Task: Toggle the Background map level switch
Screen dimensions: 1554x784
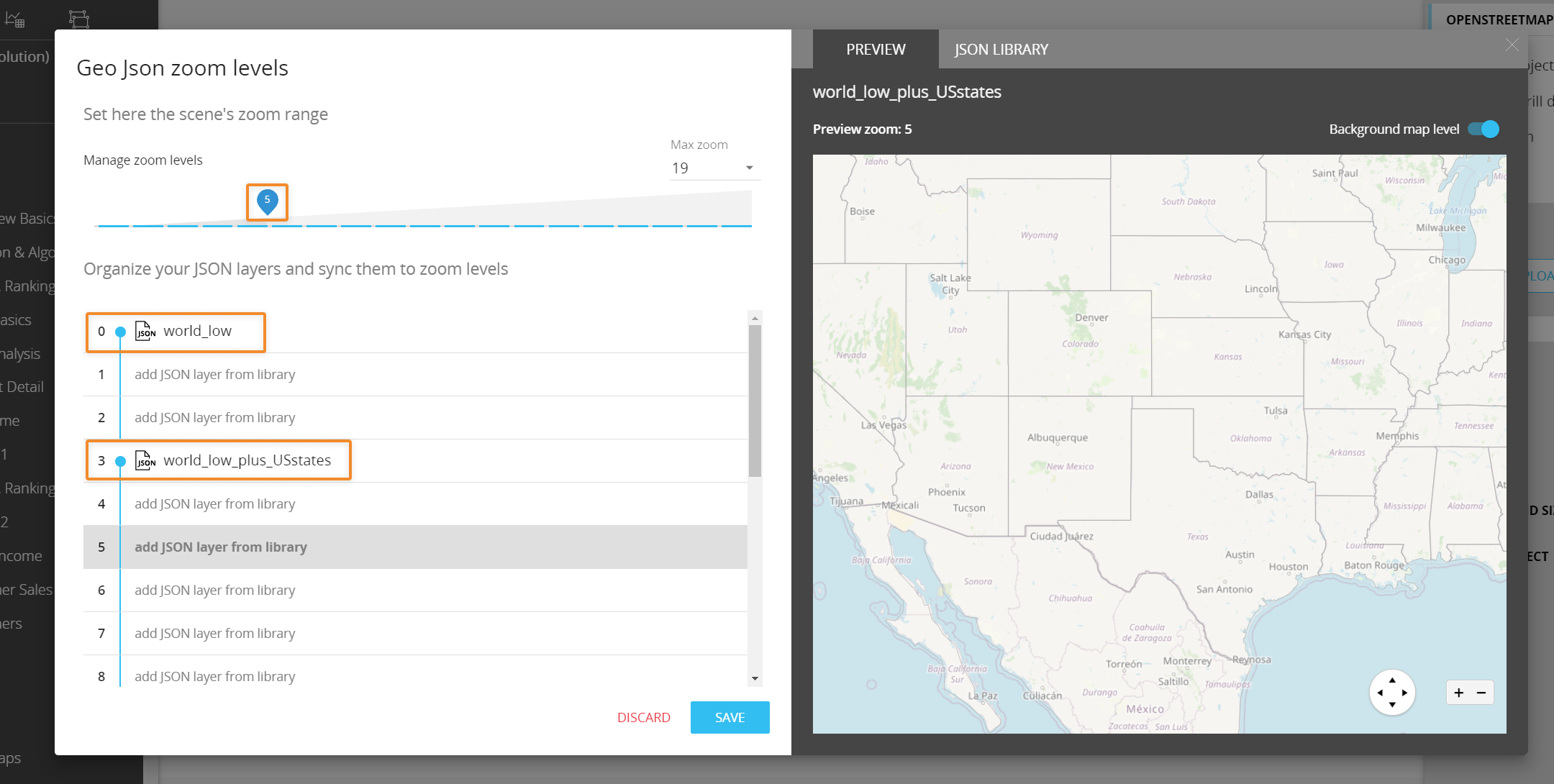Action: 1483,129
